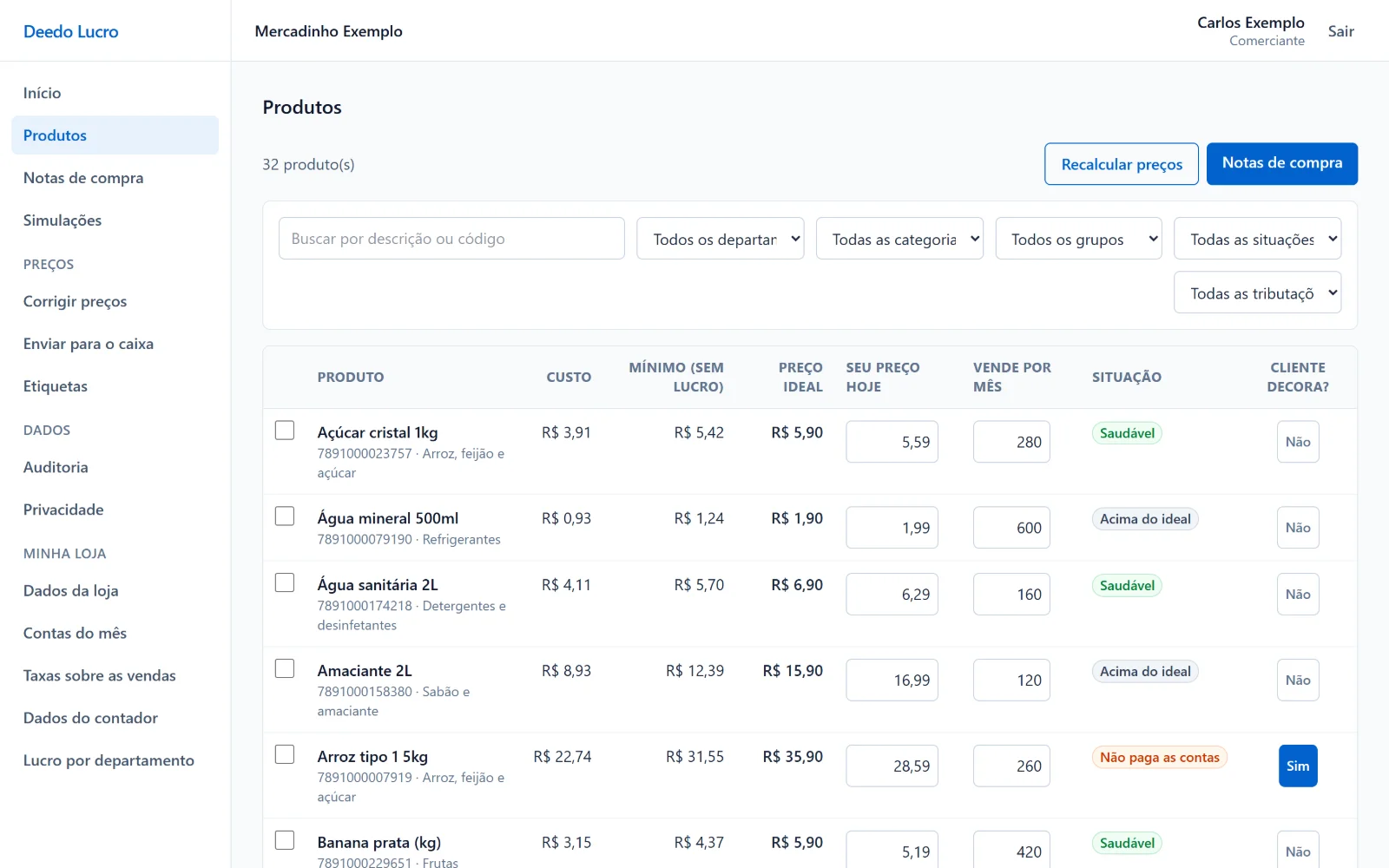The height and width of the screenshot is (868, 1389).
Task: Click the Recalcular preços button
Action: tap(1122, 164)
